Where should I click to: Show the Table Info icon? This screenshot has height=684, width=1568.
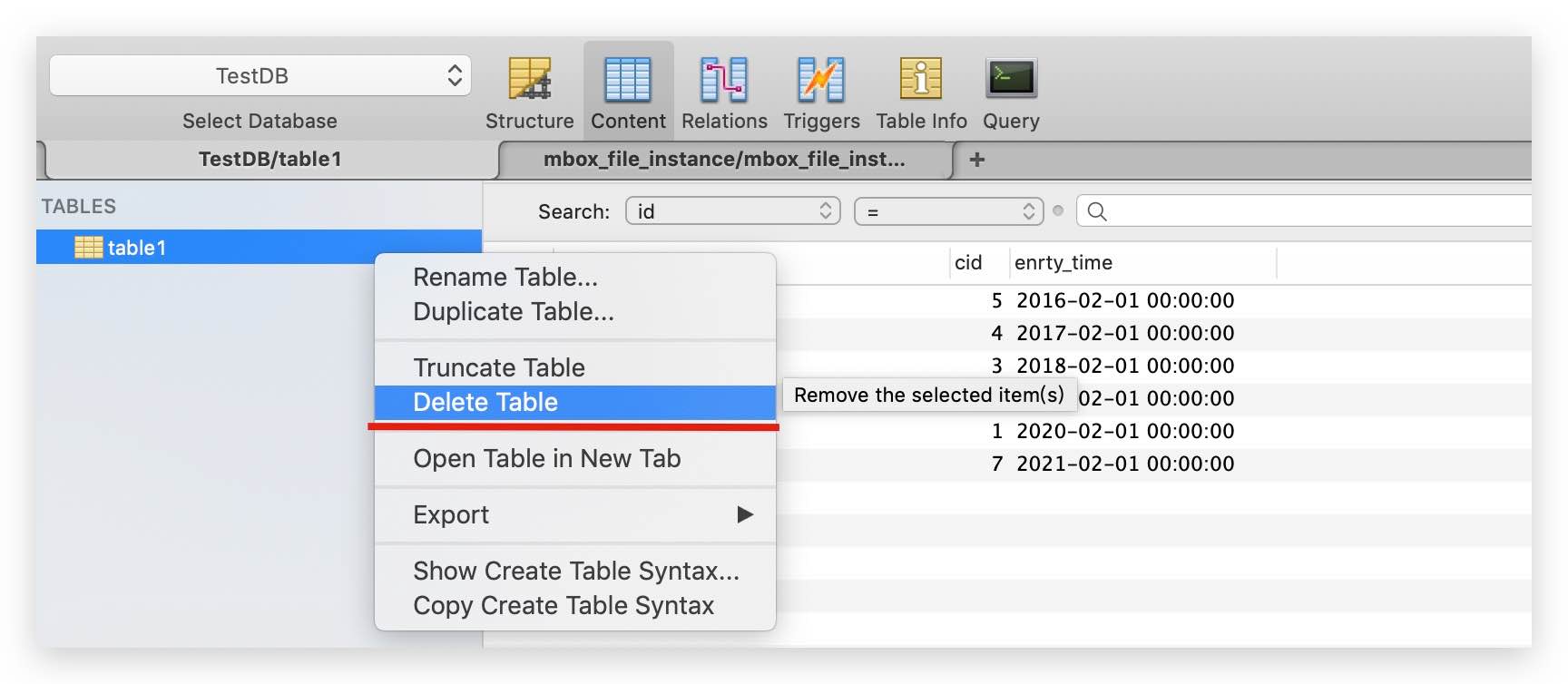[x=921, y=78]
